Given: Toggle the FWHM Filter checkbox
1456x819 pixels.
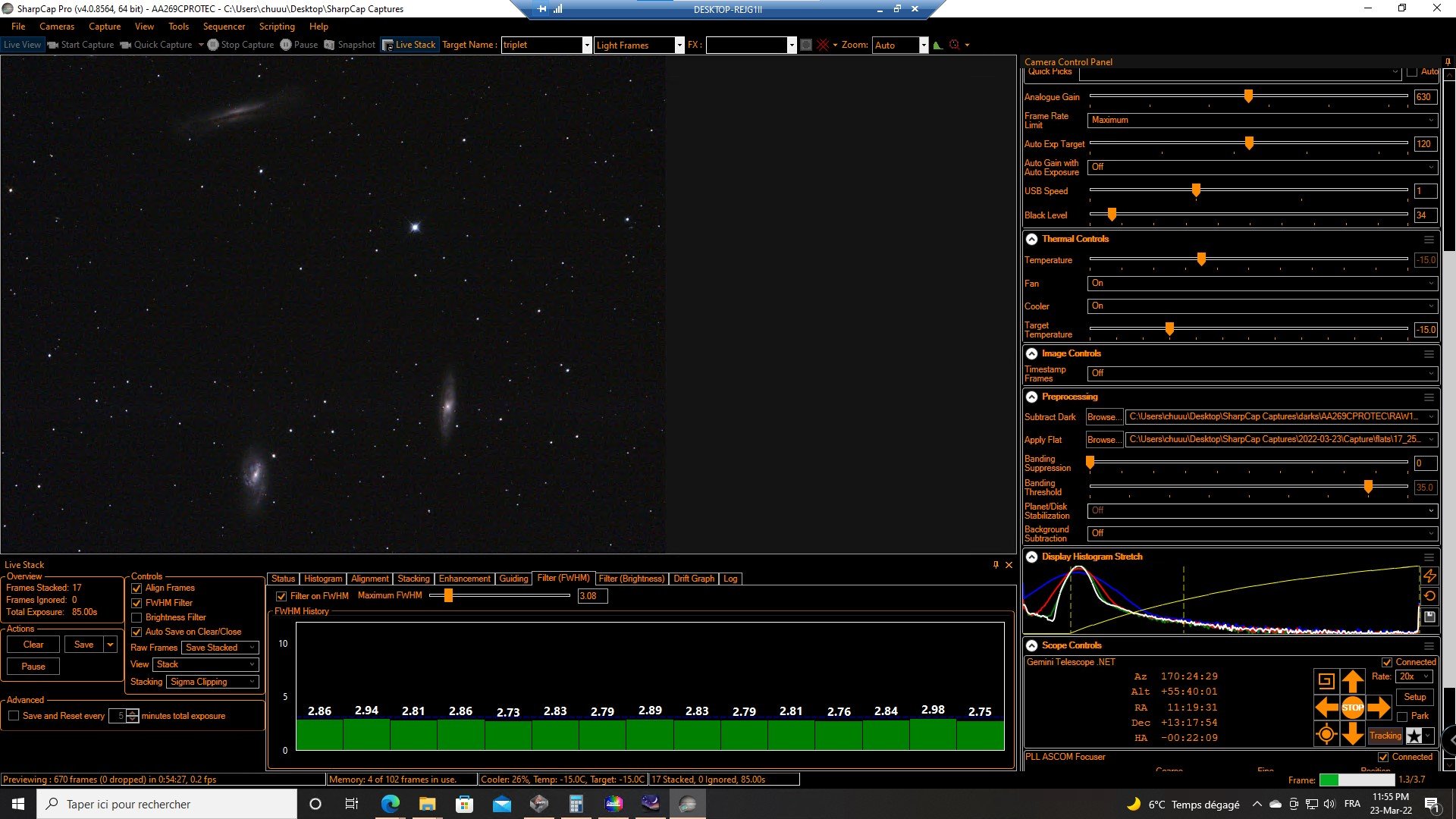Looking at the screenshot, I should [136, 603].
